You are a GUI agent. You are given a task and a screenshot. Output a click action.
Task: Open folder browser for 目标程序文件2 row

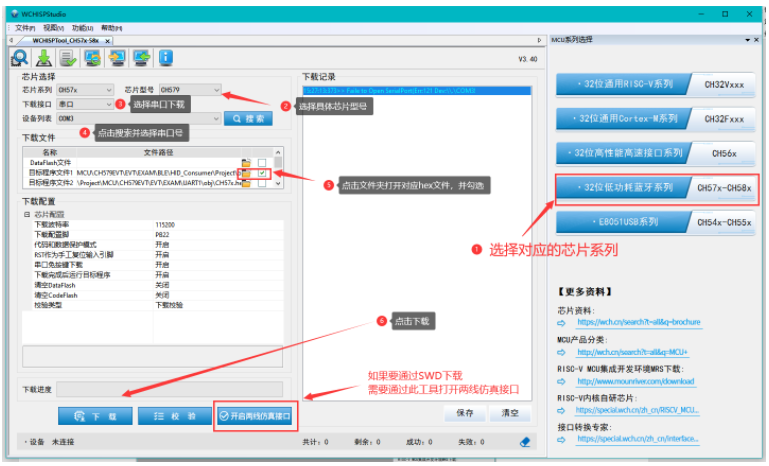246,183
